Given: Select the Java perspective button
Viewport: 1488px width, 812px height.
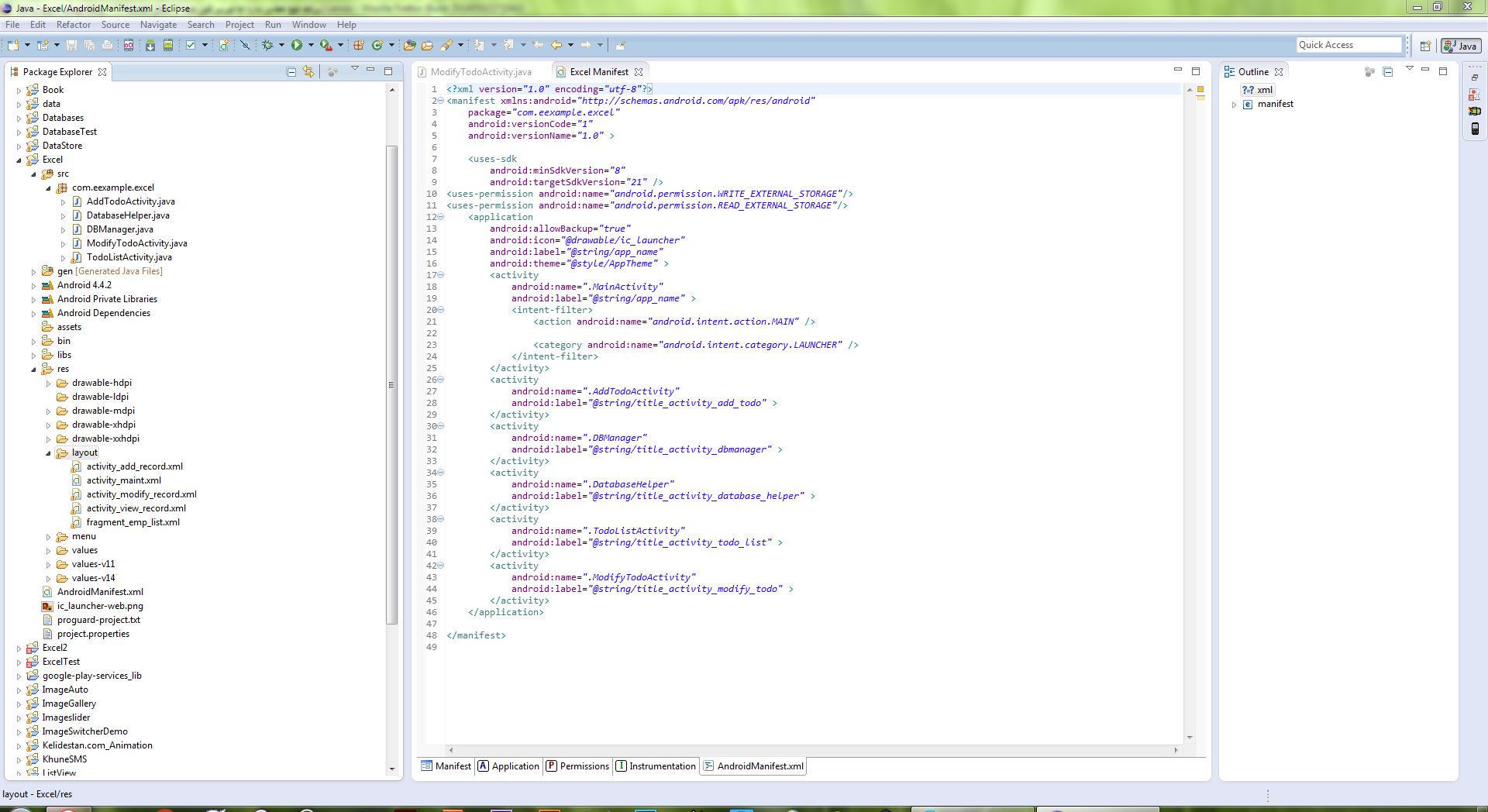Looking at the screenshot, I should tap(1460, 46).
